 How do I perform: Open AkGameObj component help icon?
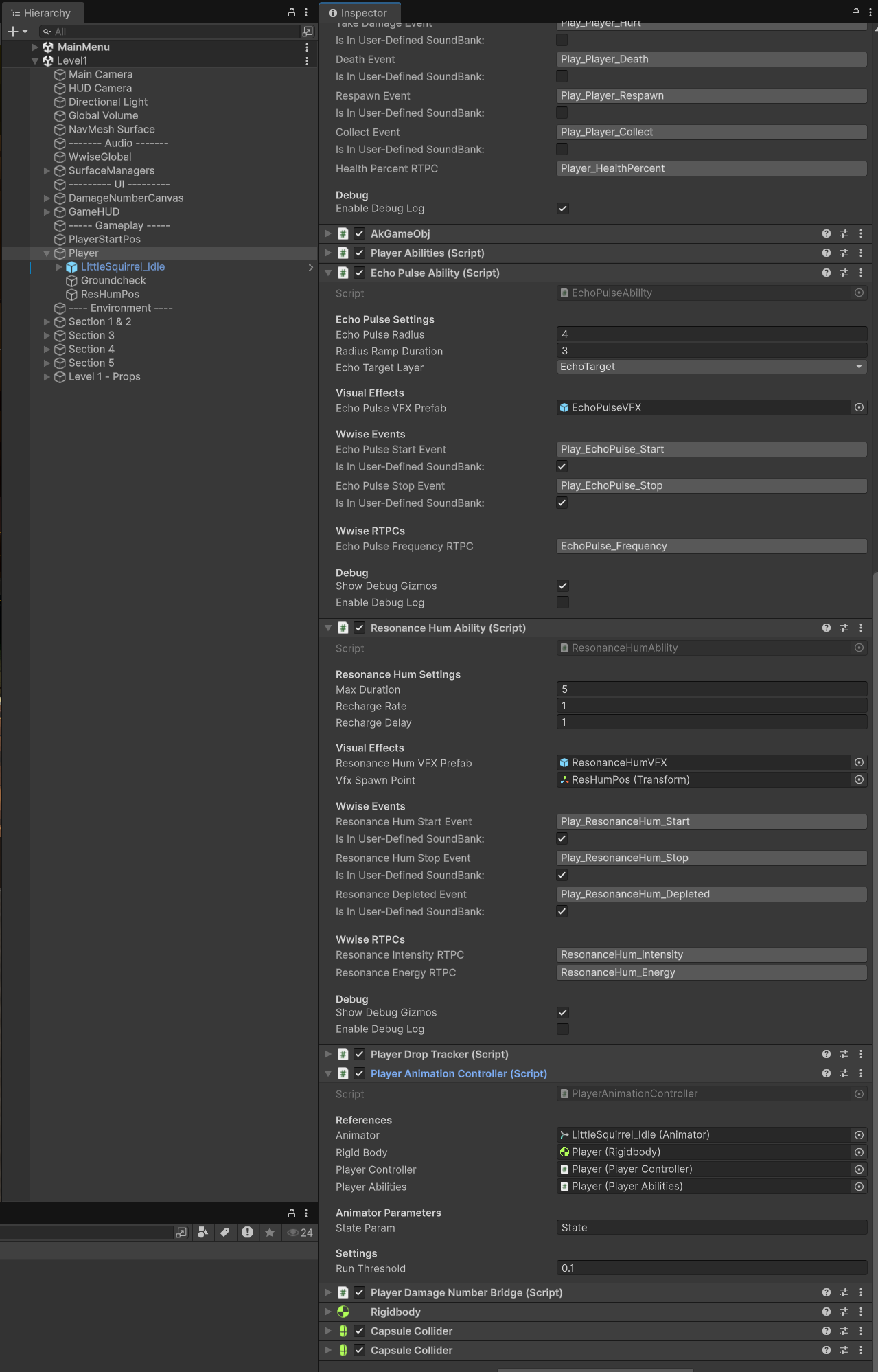click(x=827, y=233)
